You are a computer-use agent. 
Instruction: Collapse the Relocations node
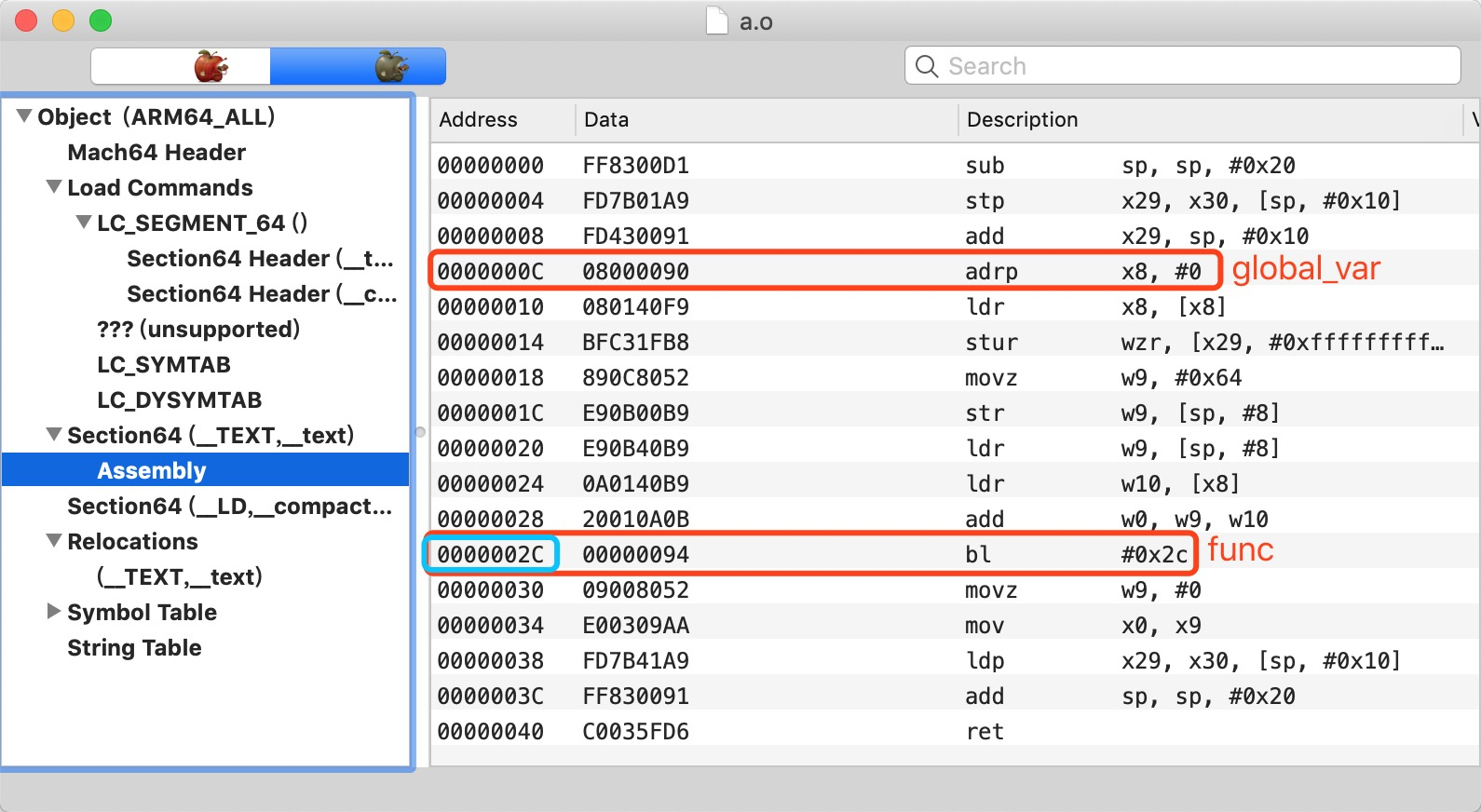(54, 541)
